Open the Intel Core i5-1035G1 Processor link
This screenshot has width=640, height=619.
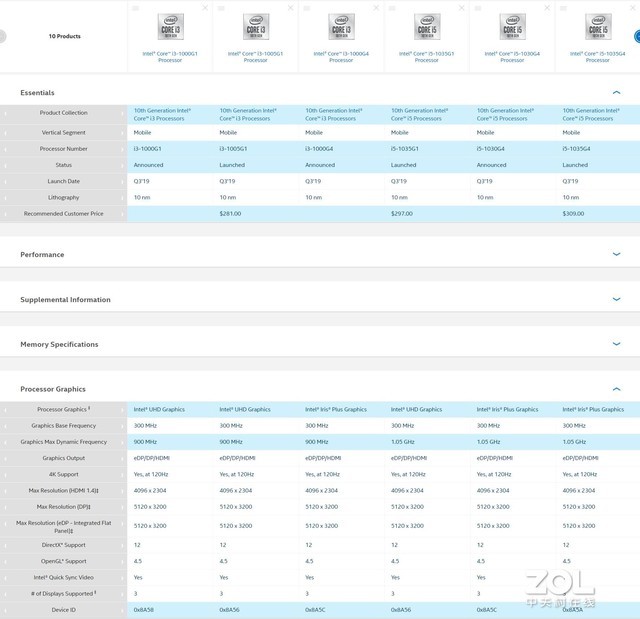[x=427, y=57]
